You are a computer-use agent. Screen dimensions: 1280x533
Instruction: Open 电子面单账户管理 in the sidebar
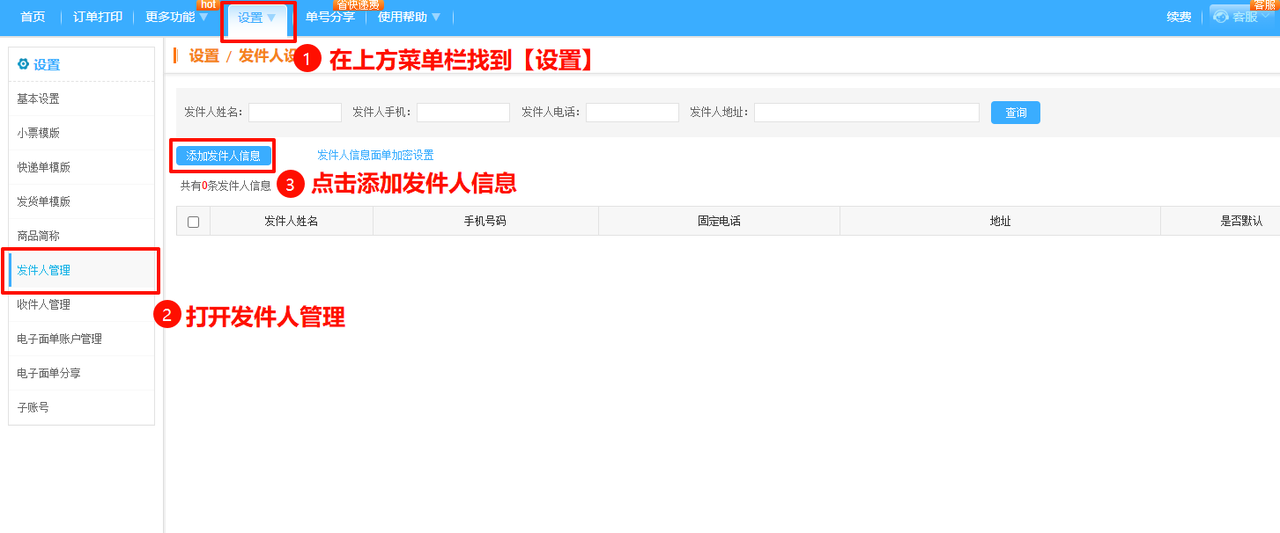coord(81,339)
